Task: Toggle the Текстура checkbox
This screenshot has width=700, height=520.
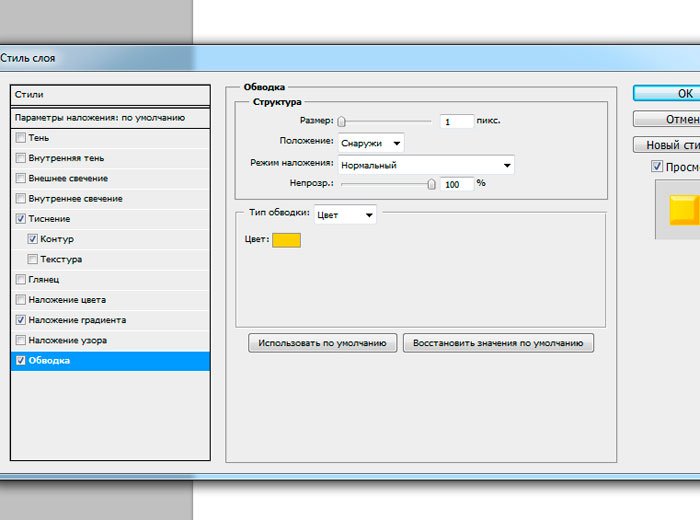Action: tap(33, 259)
